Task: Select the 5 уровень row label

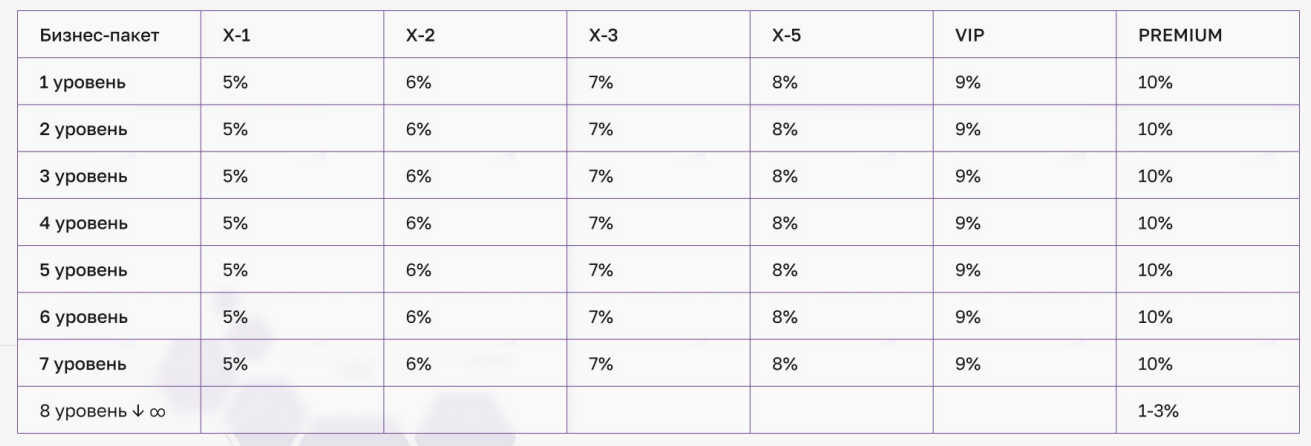Action: tap(83, 271)
